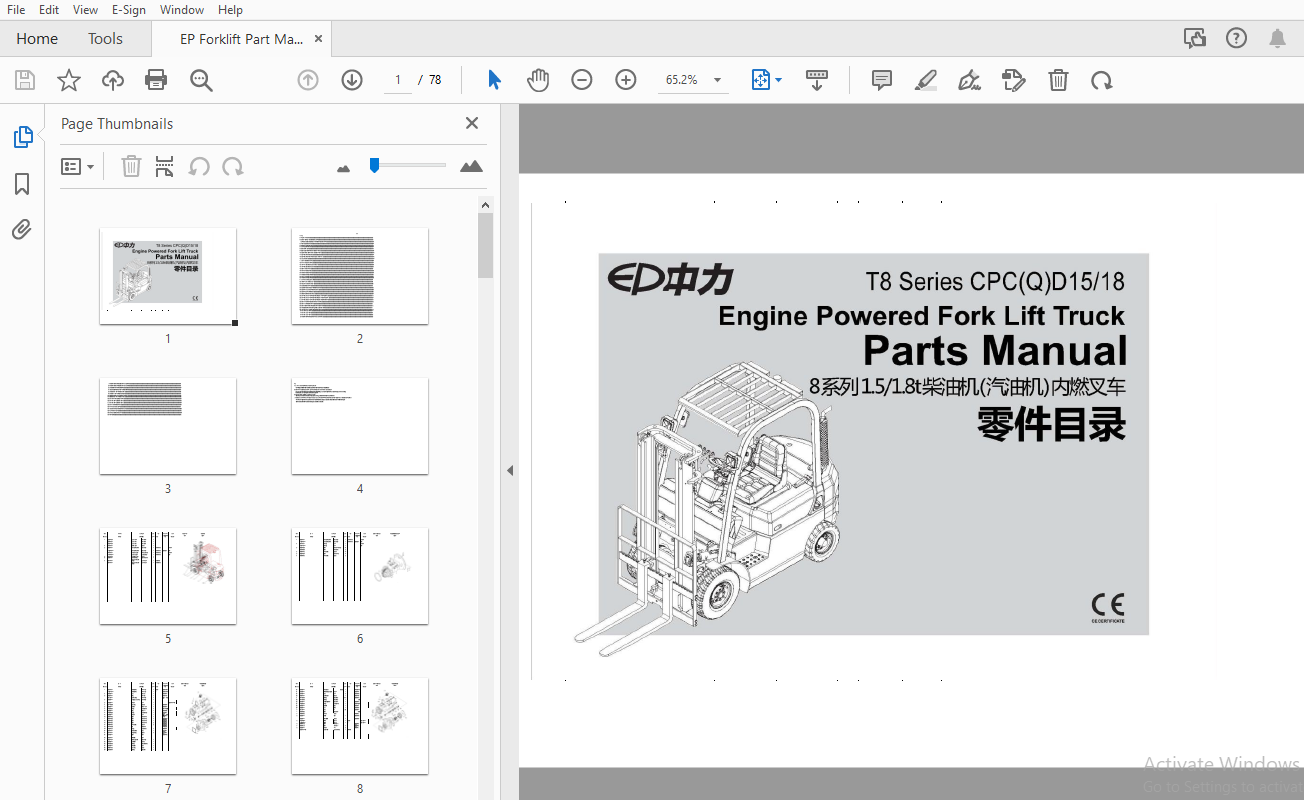This screenshot has width=1304, height=800.
Task: Open the thumbnails options menu dropdown
Action: (77, 166)
